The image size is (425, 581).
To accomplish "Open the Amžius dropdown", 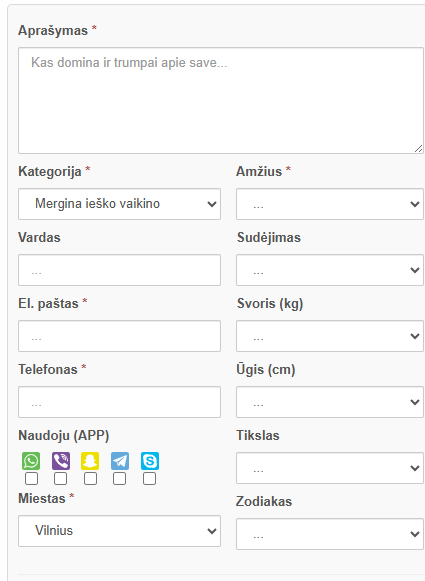I will [330, 204].
